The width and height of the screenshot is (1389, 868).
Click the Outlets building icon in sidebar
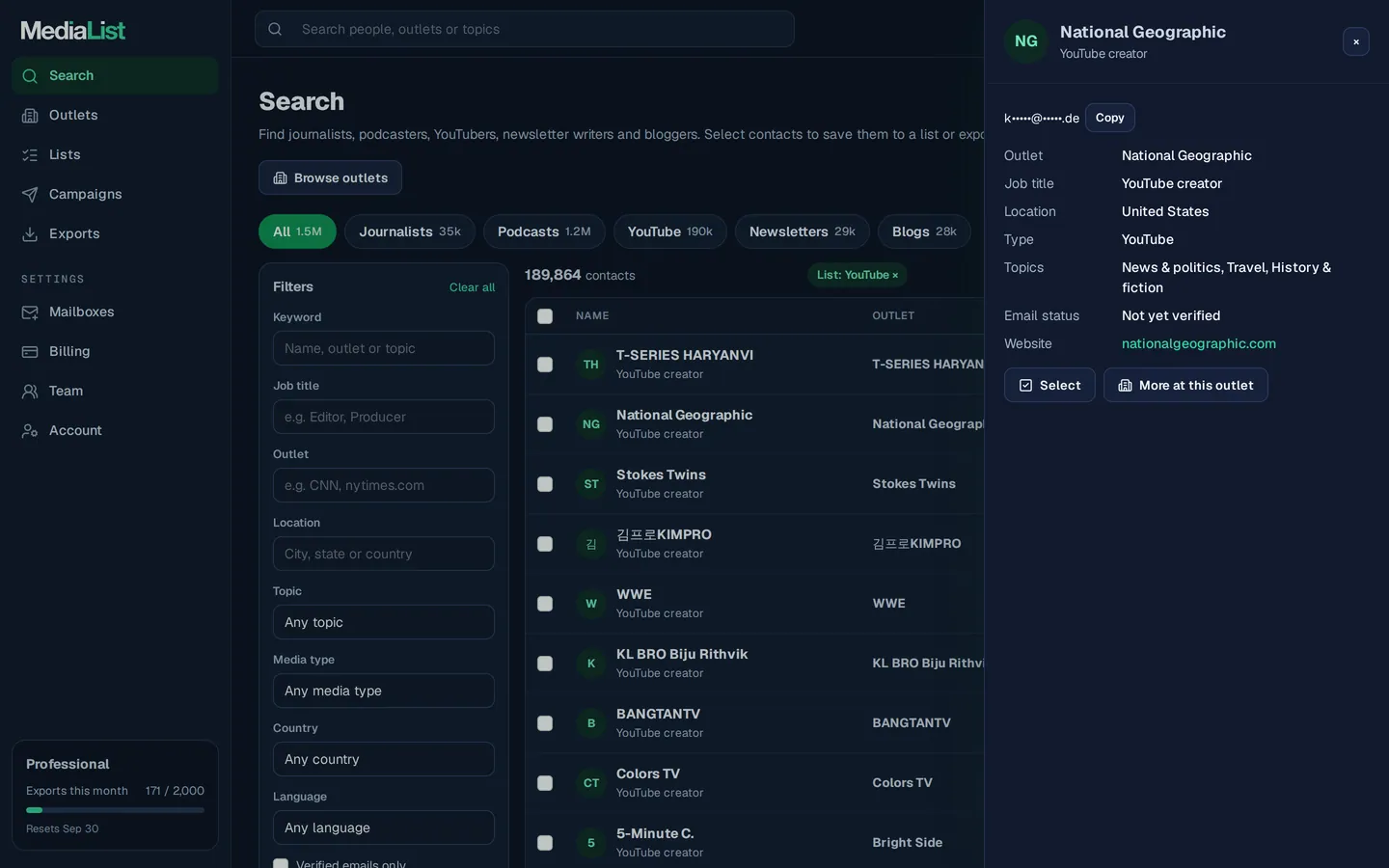pyautogui.click(x=30, y=116)
